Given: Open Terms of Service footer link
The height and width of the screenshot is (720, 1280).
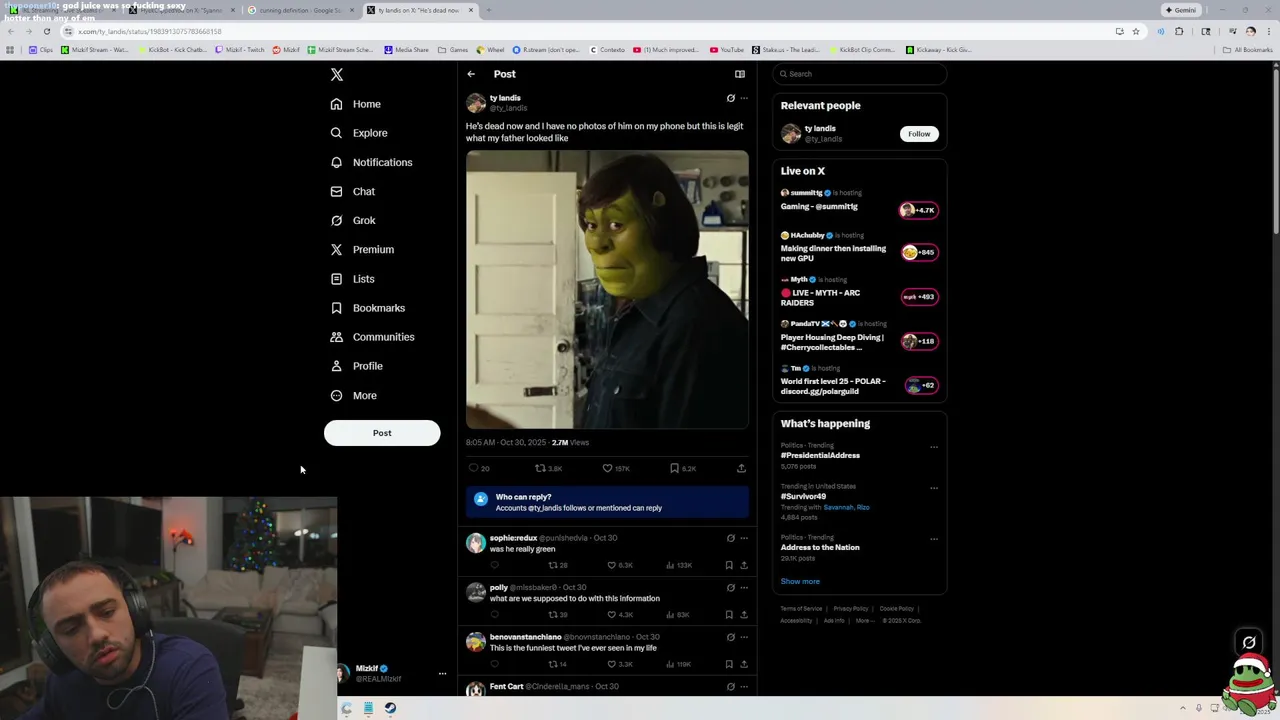Looking at the screenshot, I should (801, 609).
